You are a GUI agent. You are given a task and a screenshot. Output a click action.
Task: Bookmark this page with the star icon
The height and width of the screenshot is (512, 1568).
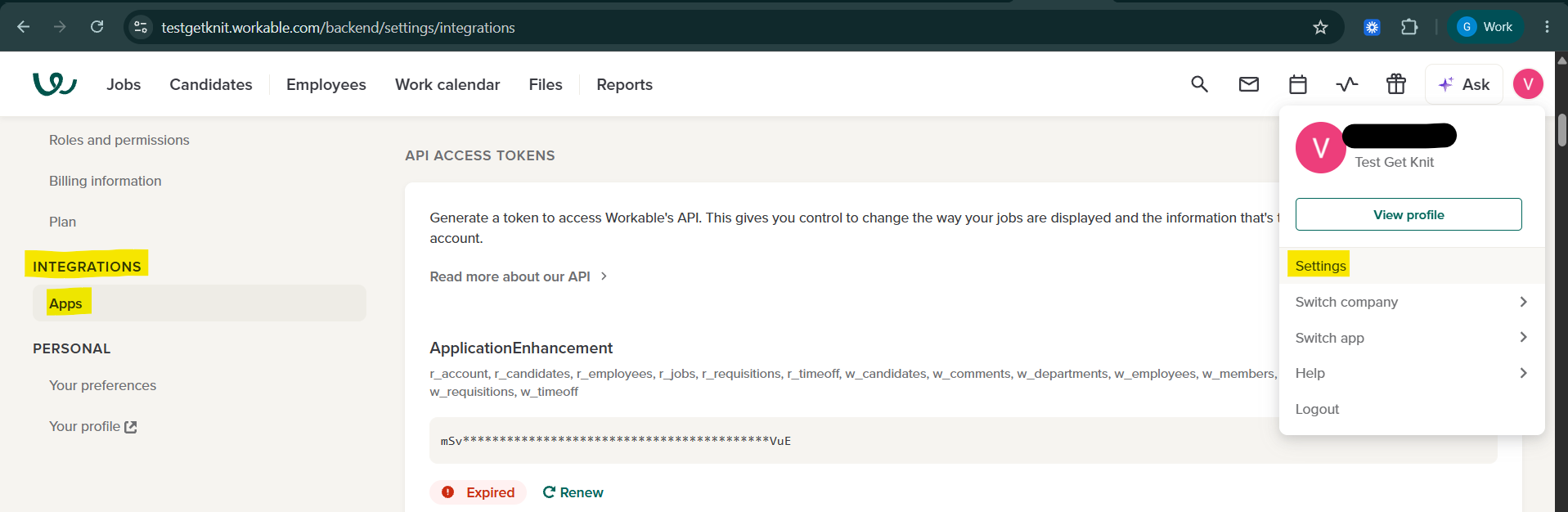tap(1320, 27)
